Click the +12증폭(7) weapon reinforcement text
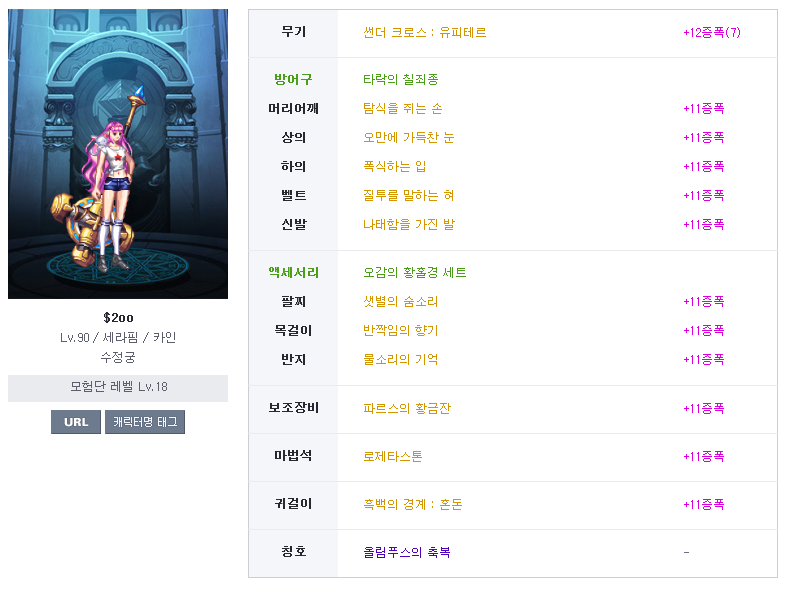Screen dimensions: 787x590 (x=712, y=33)
